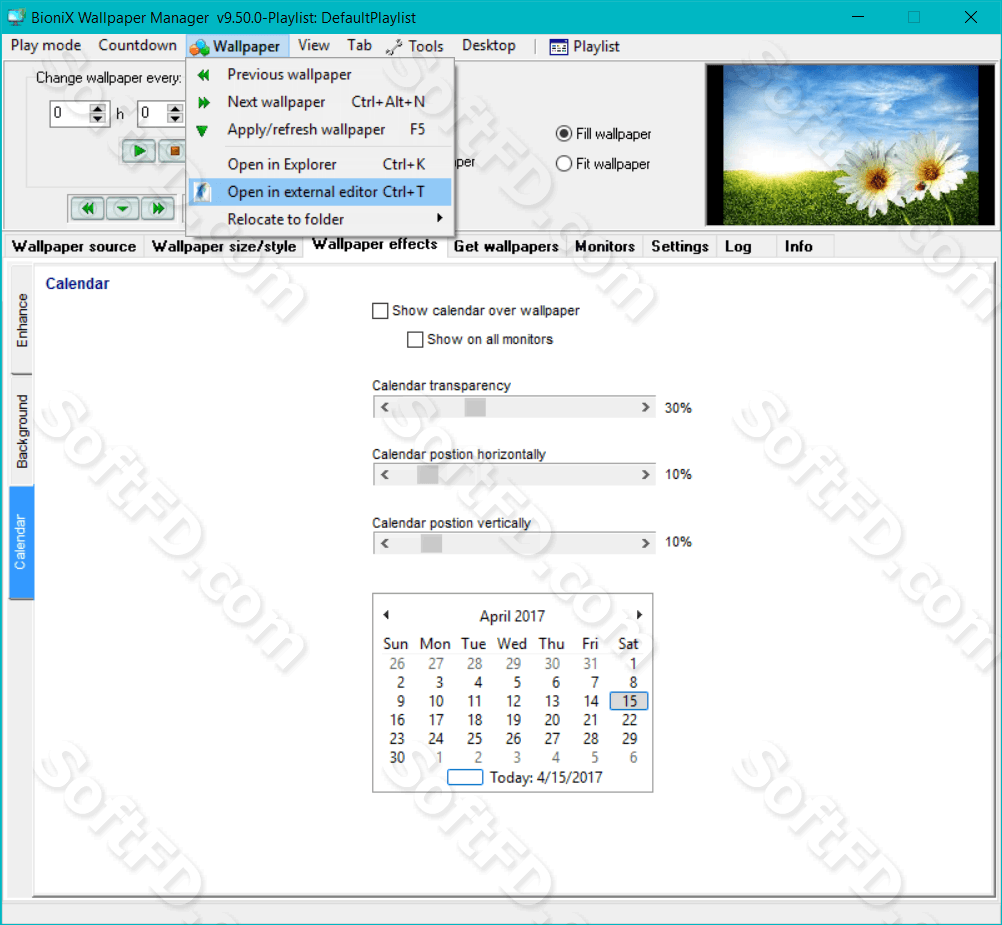This screenshot has height=925, width=1002.
Task: Click the apply wallpaper down-arrow toolbar button
Action: click(x=123, y=208)
